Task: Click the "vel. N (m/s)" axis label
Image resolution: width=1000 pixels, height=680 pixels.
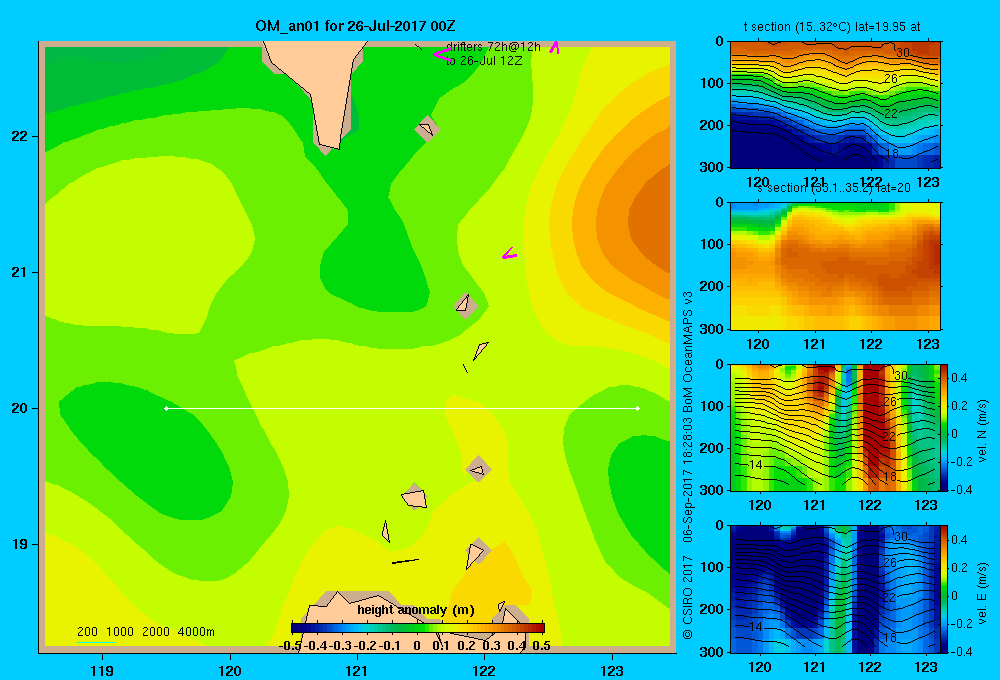Action: pyautogui.click(x=982, y=431)
